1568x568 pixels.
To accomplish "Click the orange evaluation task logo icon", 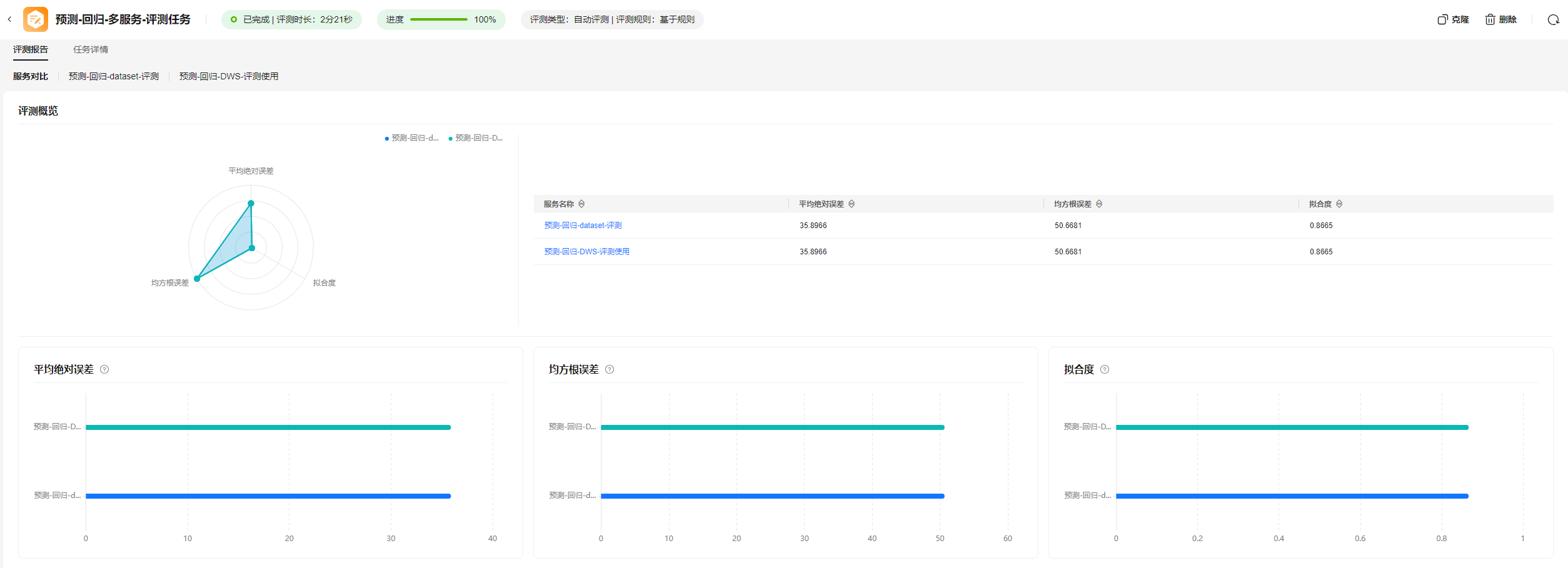I will click(36, 19).
